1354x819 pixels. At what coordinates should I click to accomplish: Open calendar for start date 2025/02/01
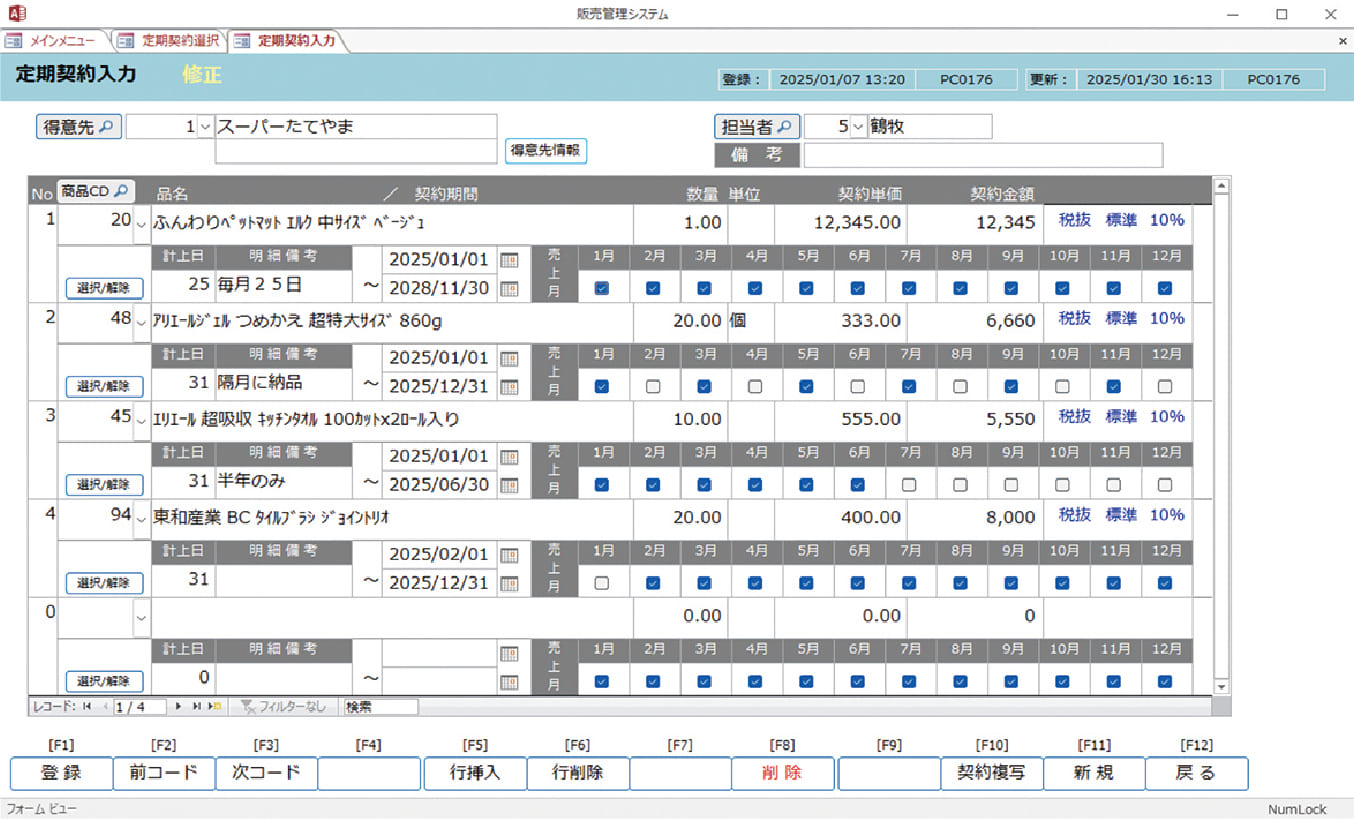pyautogui.click(x=509, y=555)
